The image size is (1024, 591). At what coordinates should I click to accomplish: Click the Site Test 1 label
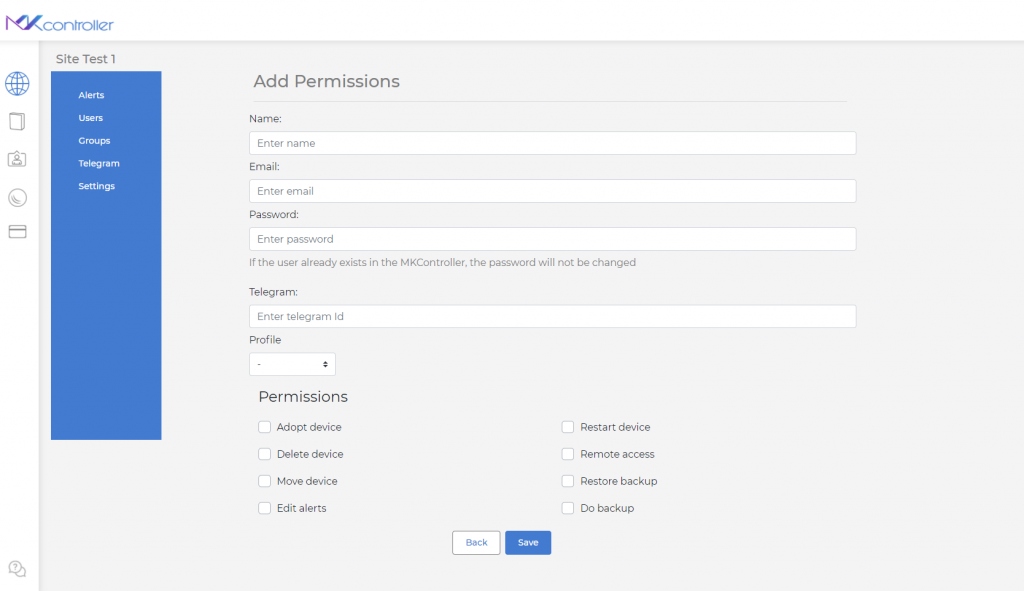tap(84, 58)
